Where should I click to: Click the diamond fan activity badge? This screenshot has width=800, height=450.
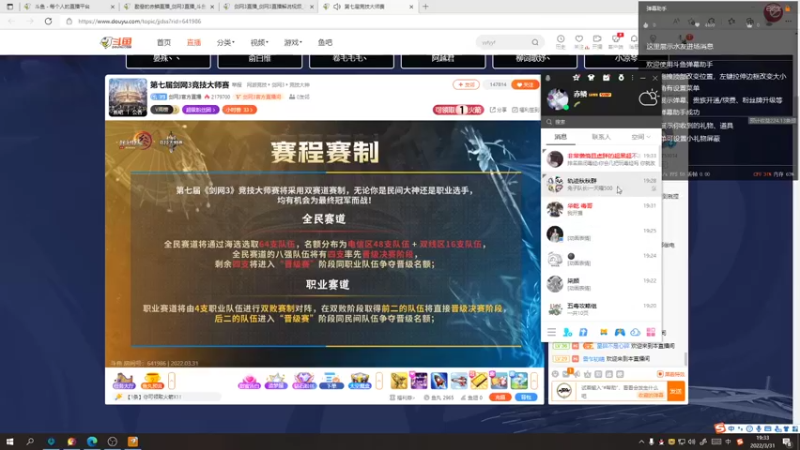tap(304, 381)
